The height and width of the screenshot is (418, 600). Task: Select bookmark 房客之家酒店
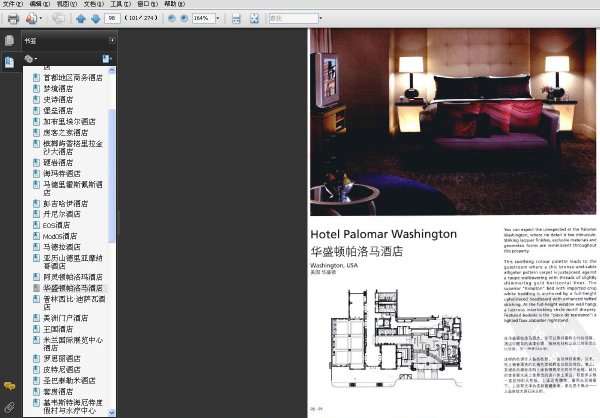(65, 133)
